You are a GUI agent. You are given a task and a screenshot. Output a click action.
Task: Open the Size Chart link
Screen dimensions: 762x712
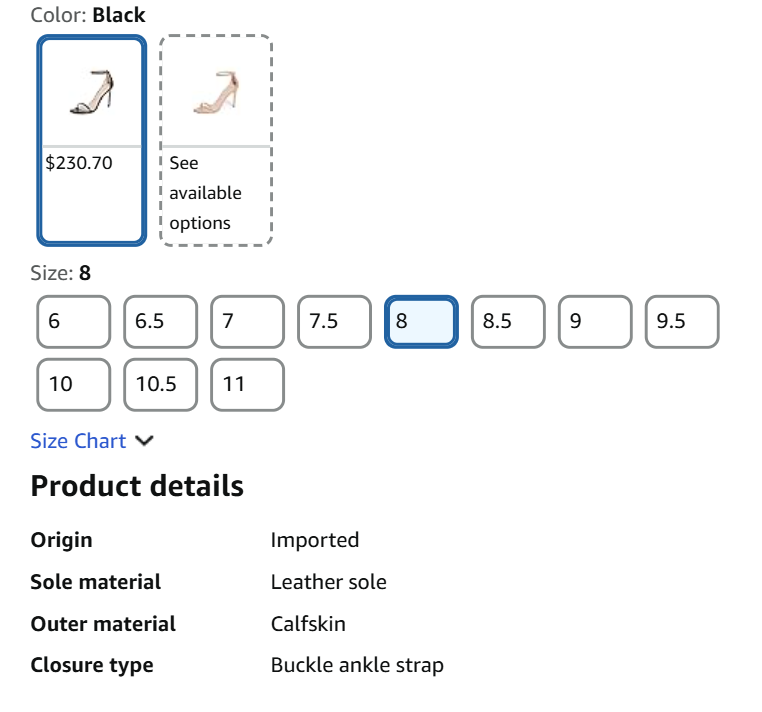tap(78, 441)
